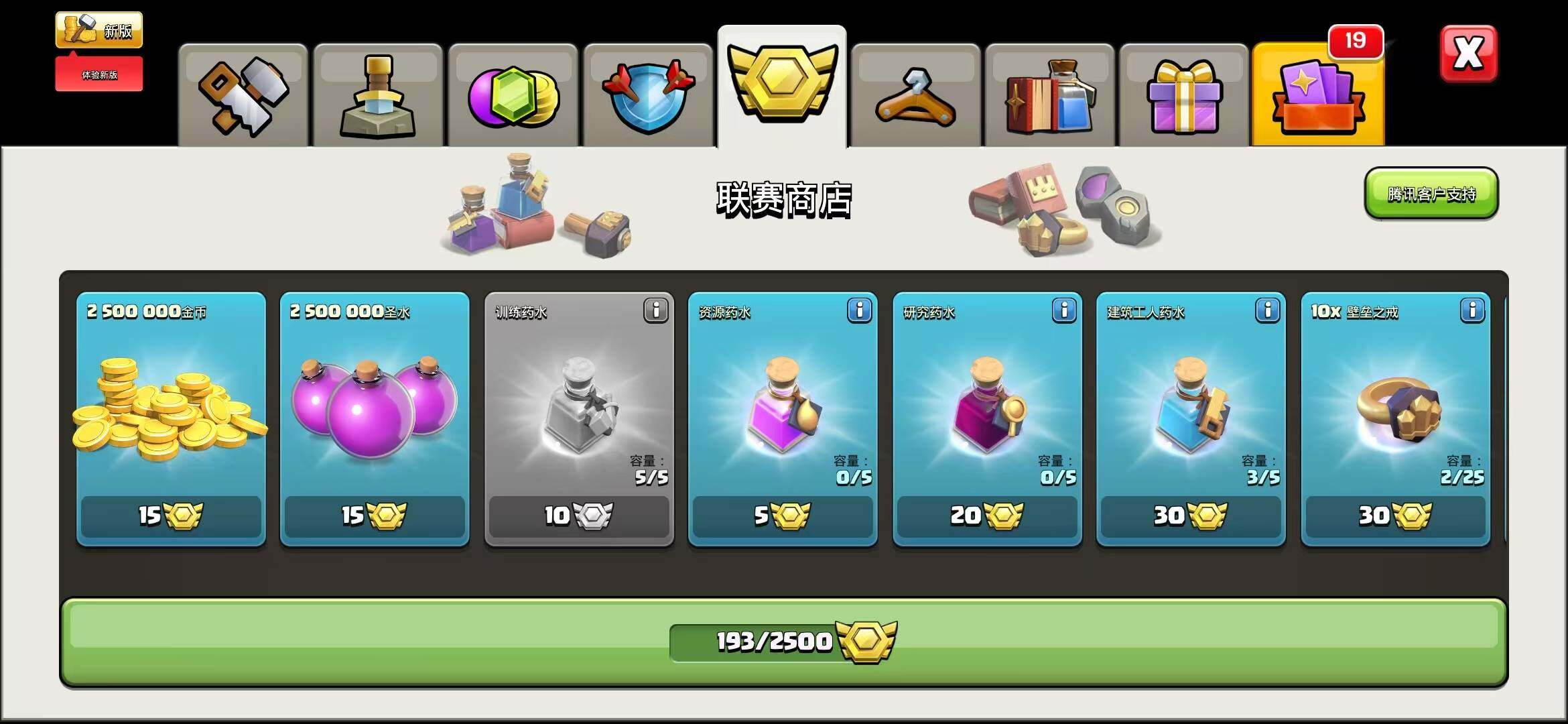Show info for Research Potion (研究药水)
Viewport: 1568px width, 724px height.
point(1064,310)
